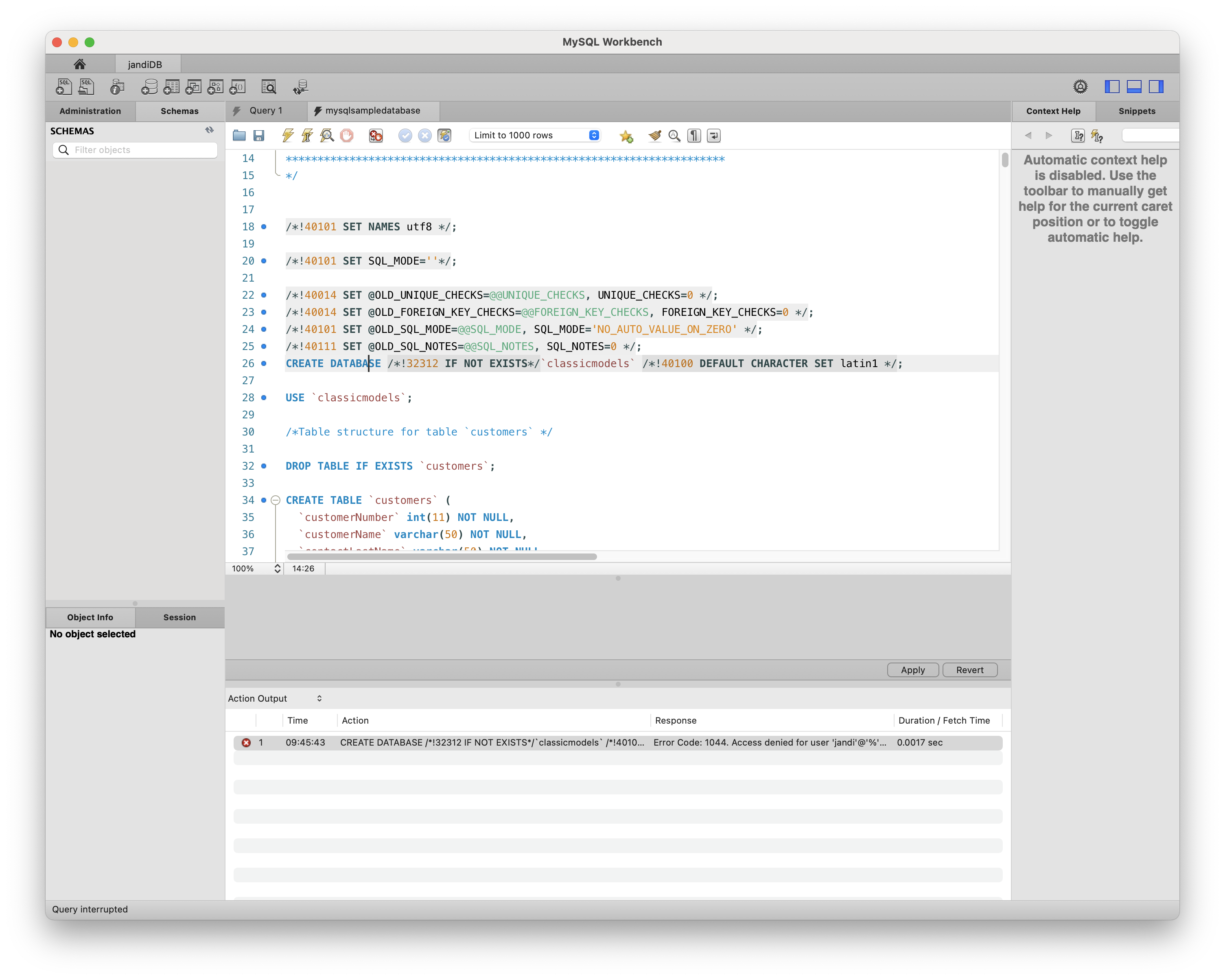Toggle the left sidebar panel
1225x980 pixels.
click(x=1112, y=86)
